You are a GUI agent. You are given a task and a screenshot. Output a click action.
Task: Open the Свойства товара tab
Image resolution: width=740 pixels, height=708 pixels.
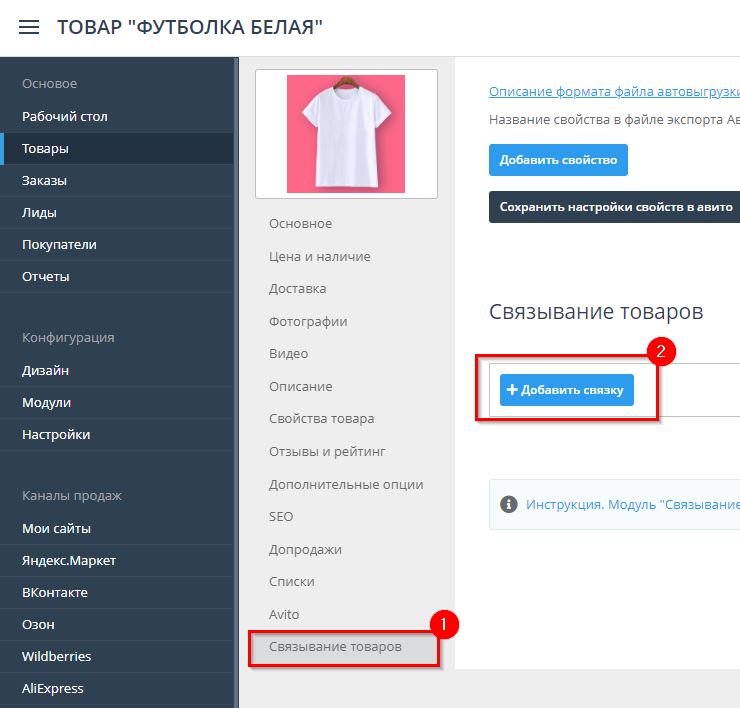point(321,418)
